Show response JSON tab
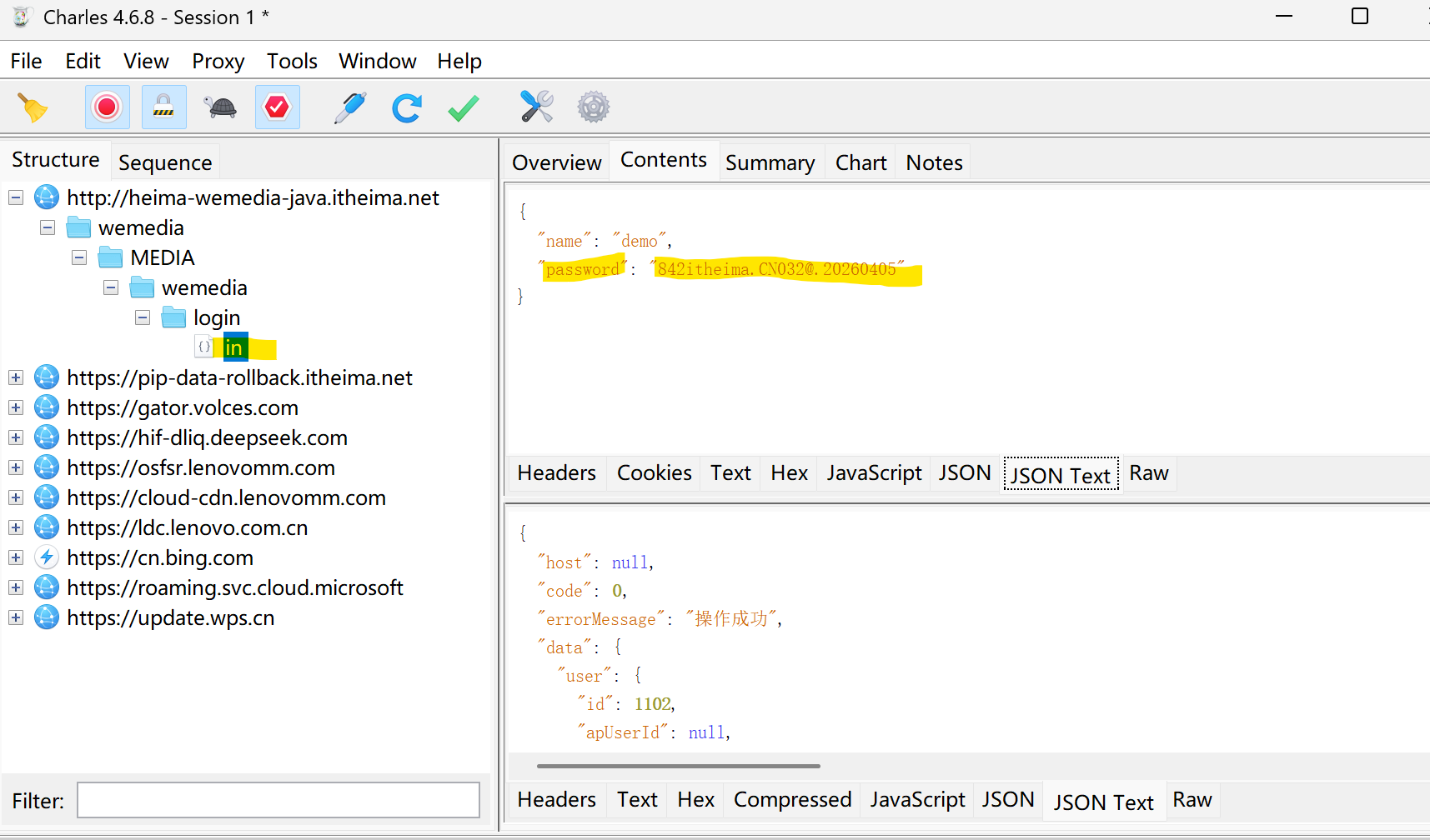The image size is (1430, 840). (1007, 800)
